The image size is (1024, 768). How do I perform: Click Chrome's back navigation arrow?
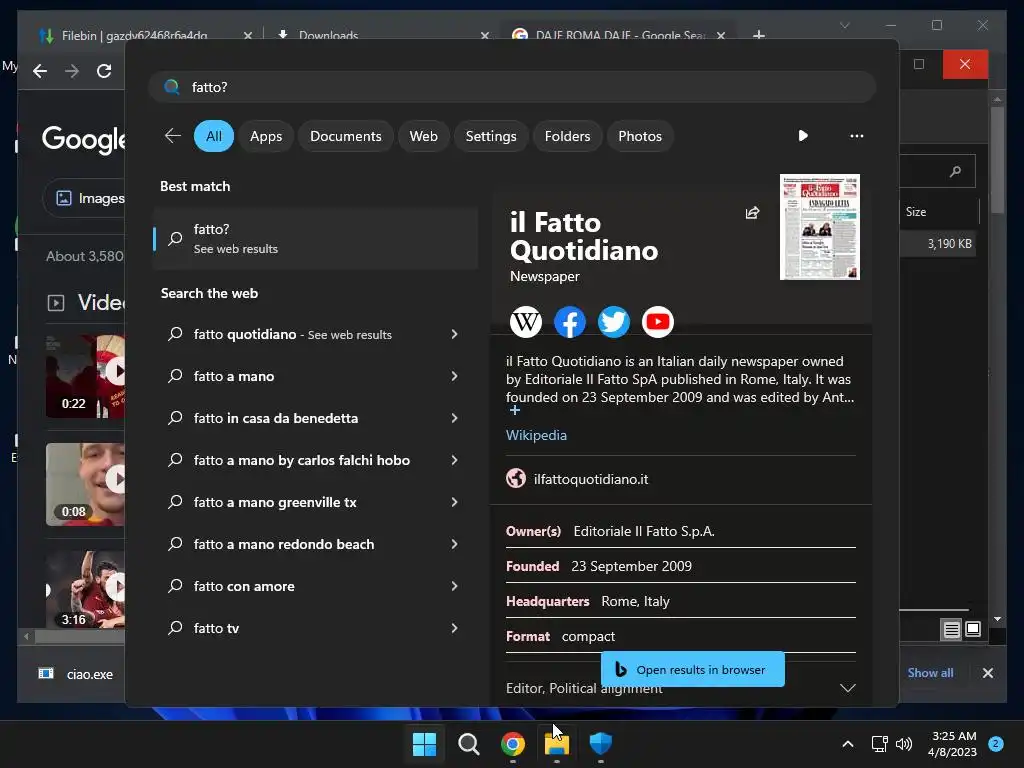click(40, 71)
